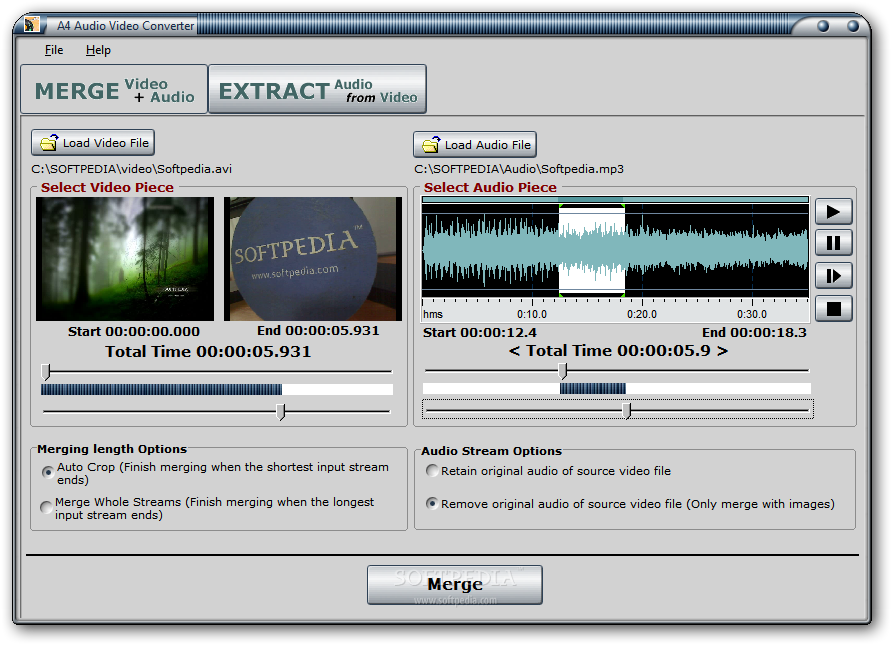Click the highlighted selection in audio waveform

tap(592, 251)
